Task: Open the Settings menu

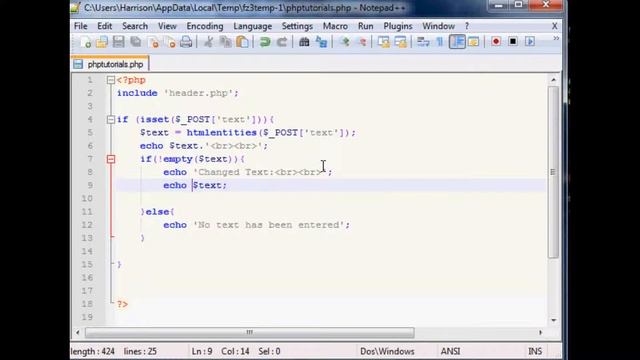Action: click(x=297, y=26)
